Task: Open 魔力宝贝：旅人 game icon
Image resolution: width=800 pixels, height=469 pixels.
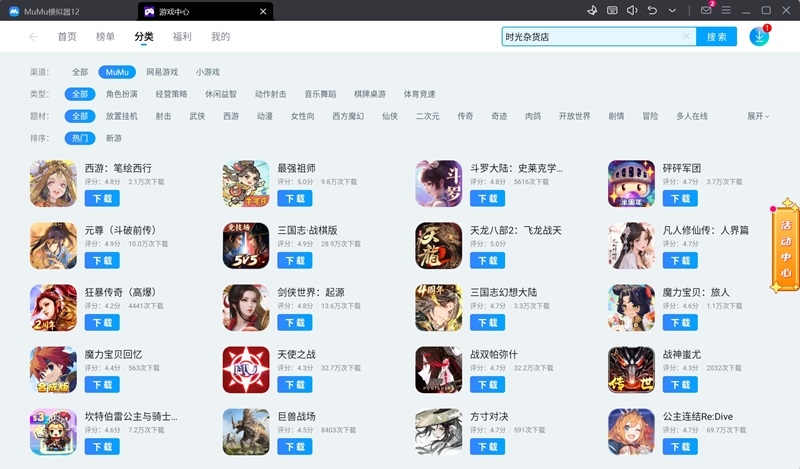Action: [x=631, y=308]
